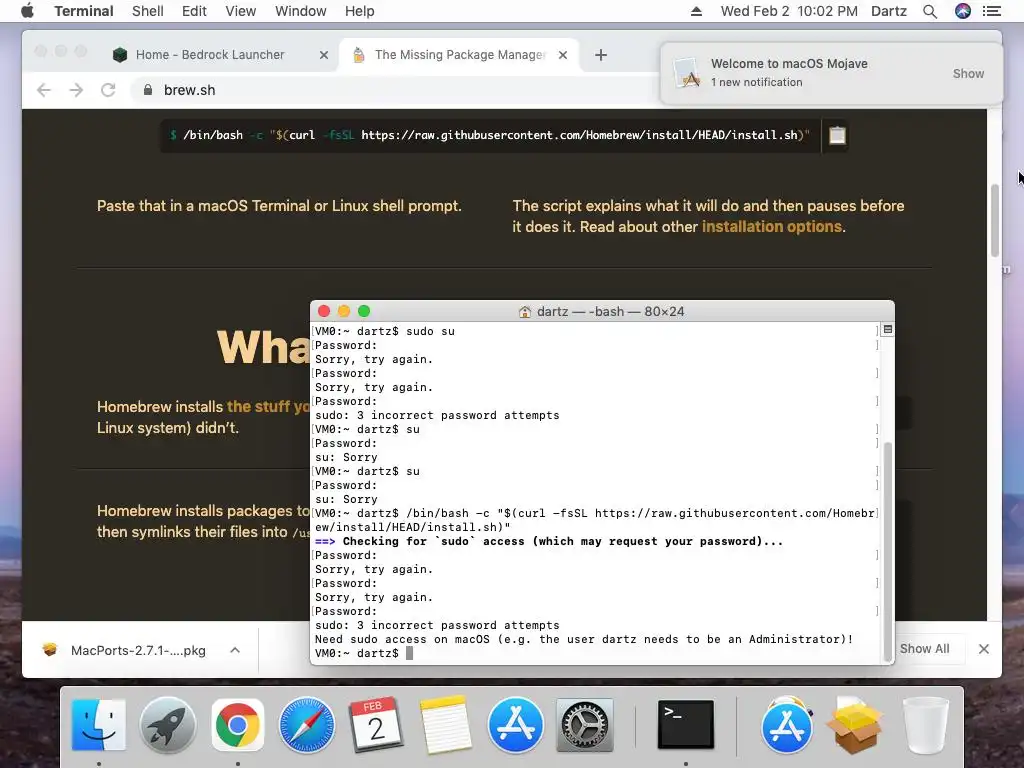Open the Edit menu

[x=194, y=11]
